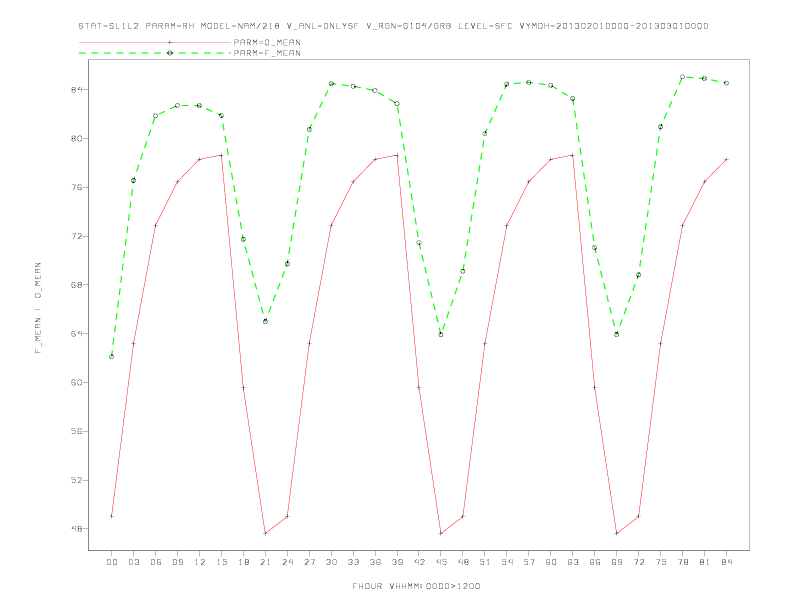Screen dimensions: 792x612
Task: Click the O_MEAN minimum marker at hour 21
Action: pyautogui.click(x=265, y=533)
